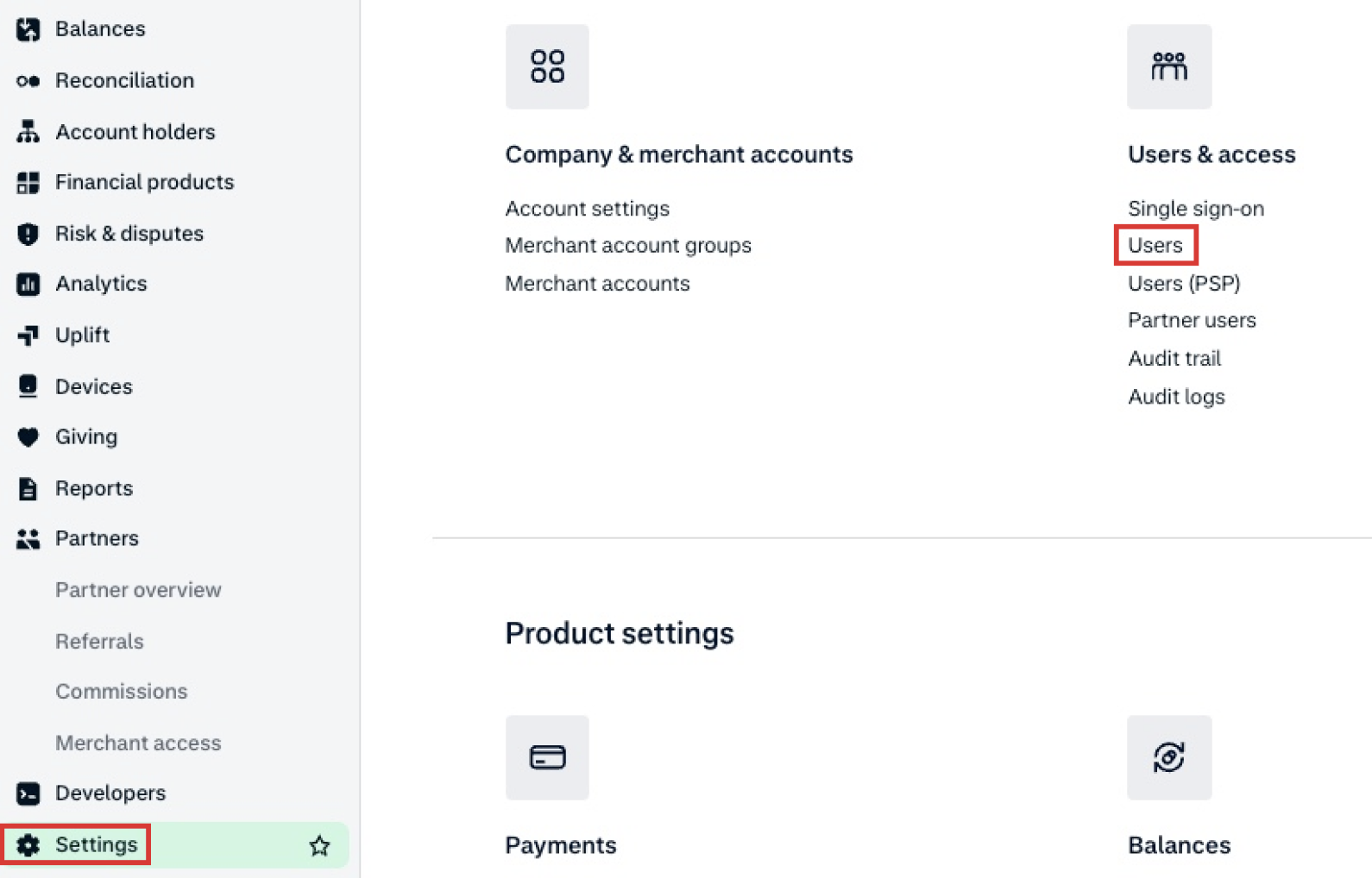Click the Financial products grid icon

pyautogui.click(x=28, y=182)
